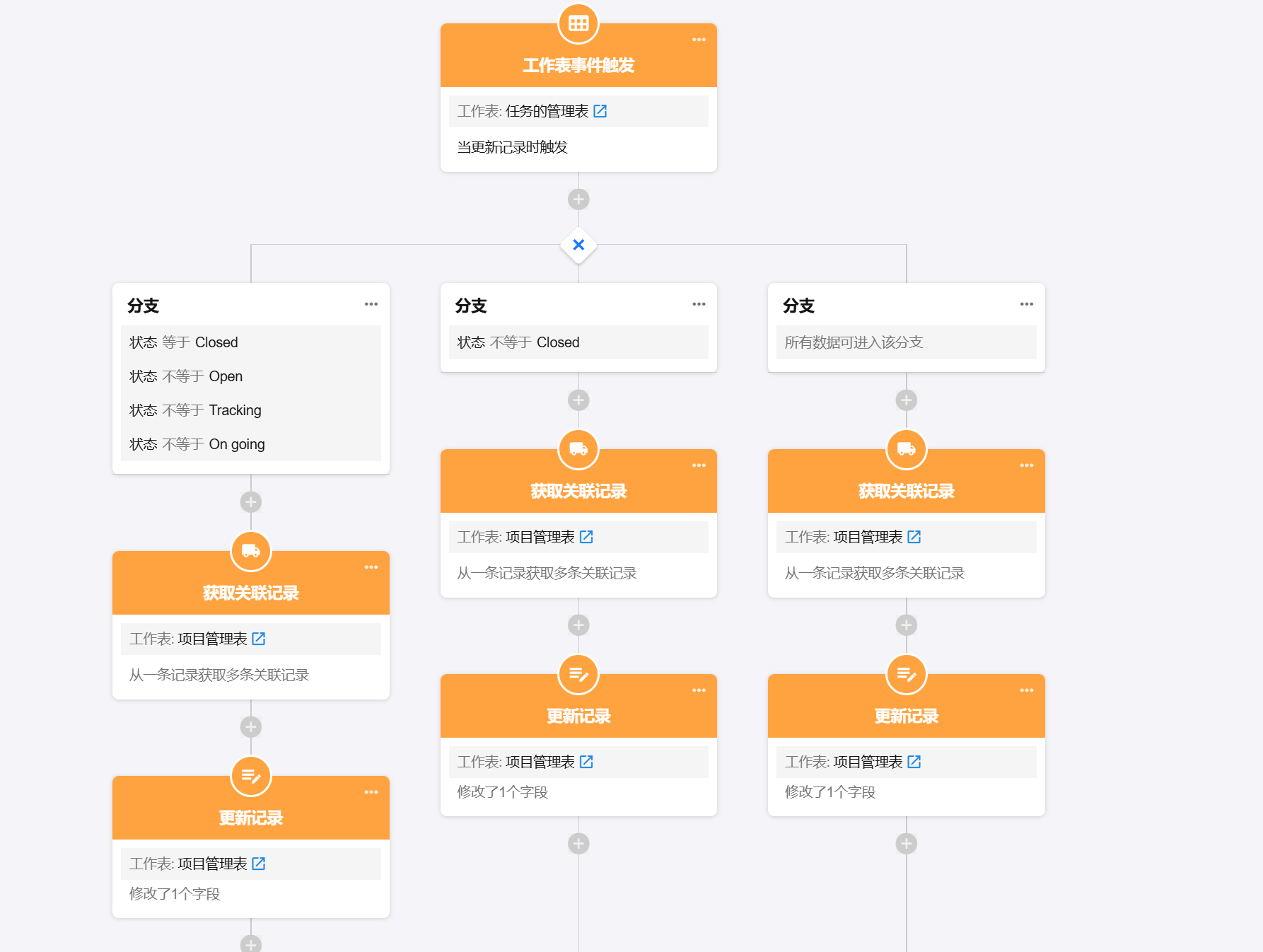Select the 状态 等于 Closed condition
Image resolution: width=1263 pixels, height=952 pixels.
[184, 342]
